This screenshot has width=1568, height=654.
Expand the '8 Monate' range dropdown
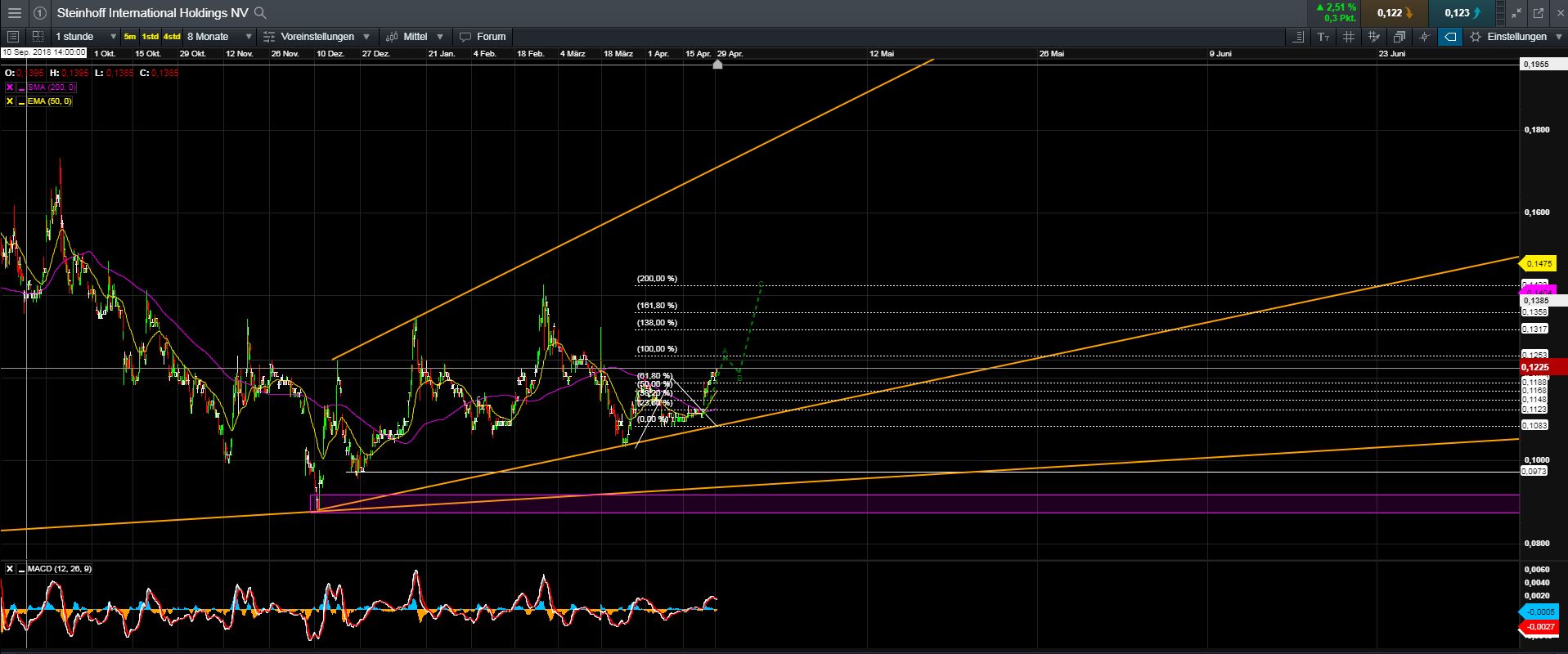coord(218,37)
